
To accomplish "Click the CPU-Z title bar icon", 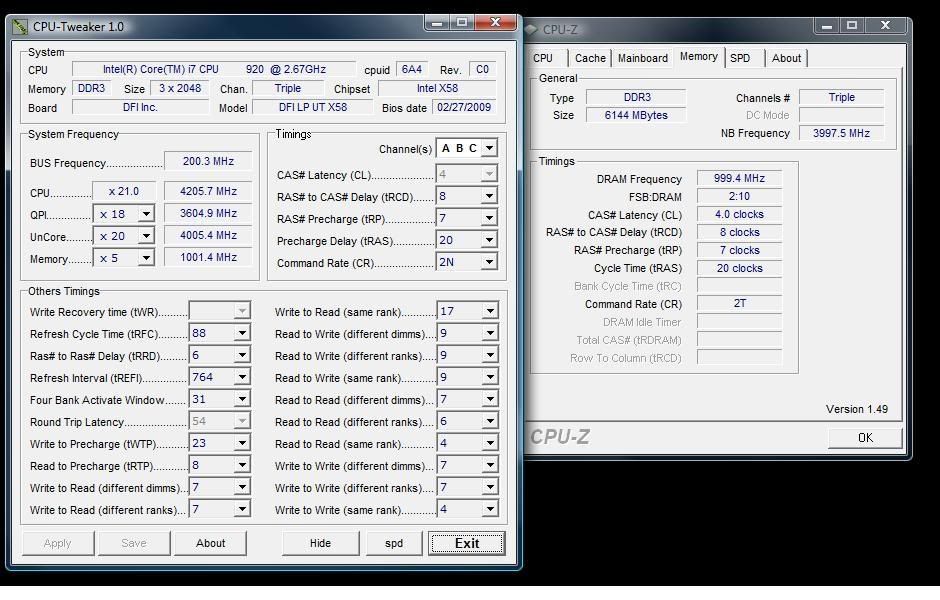I will [531, 29].
